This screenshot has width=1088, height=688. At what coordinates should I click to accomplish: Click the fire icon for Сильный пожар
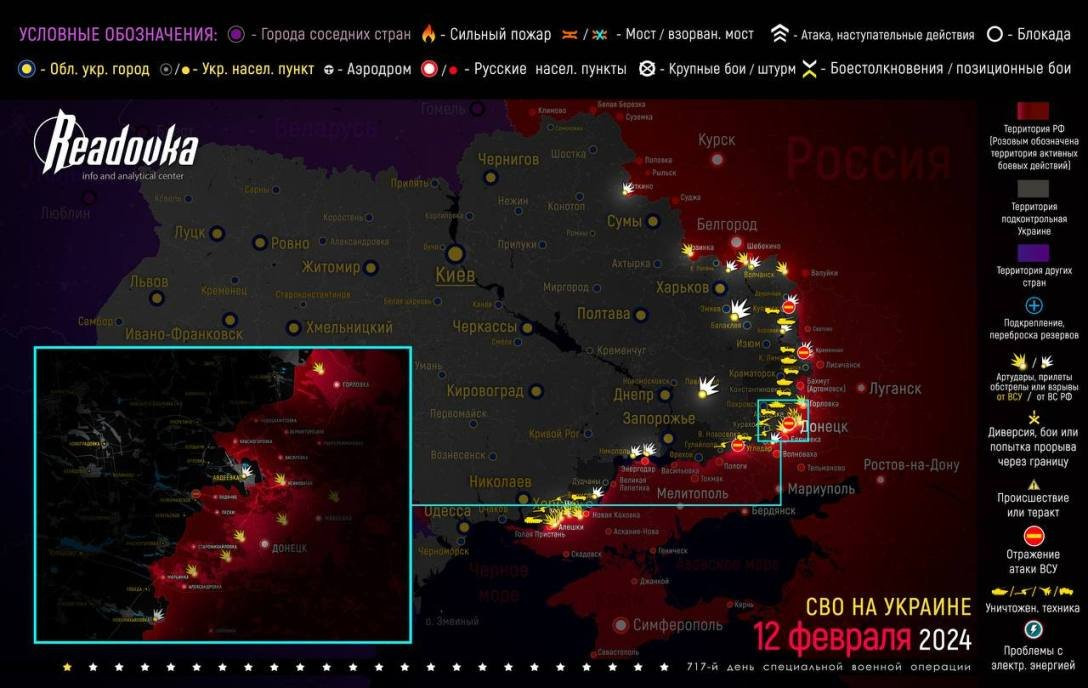[x=430, y=34]
